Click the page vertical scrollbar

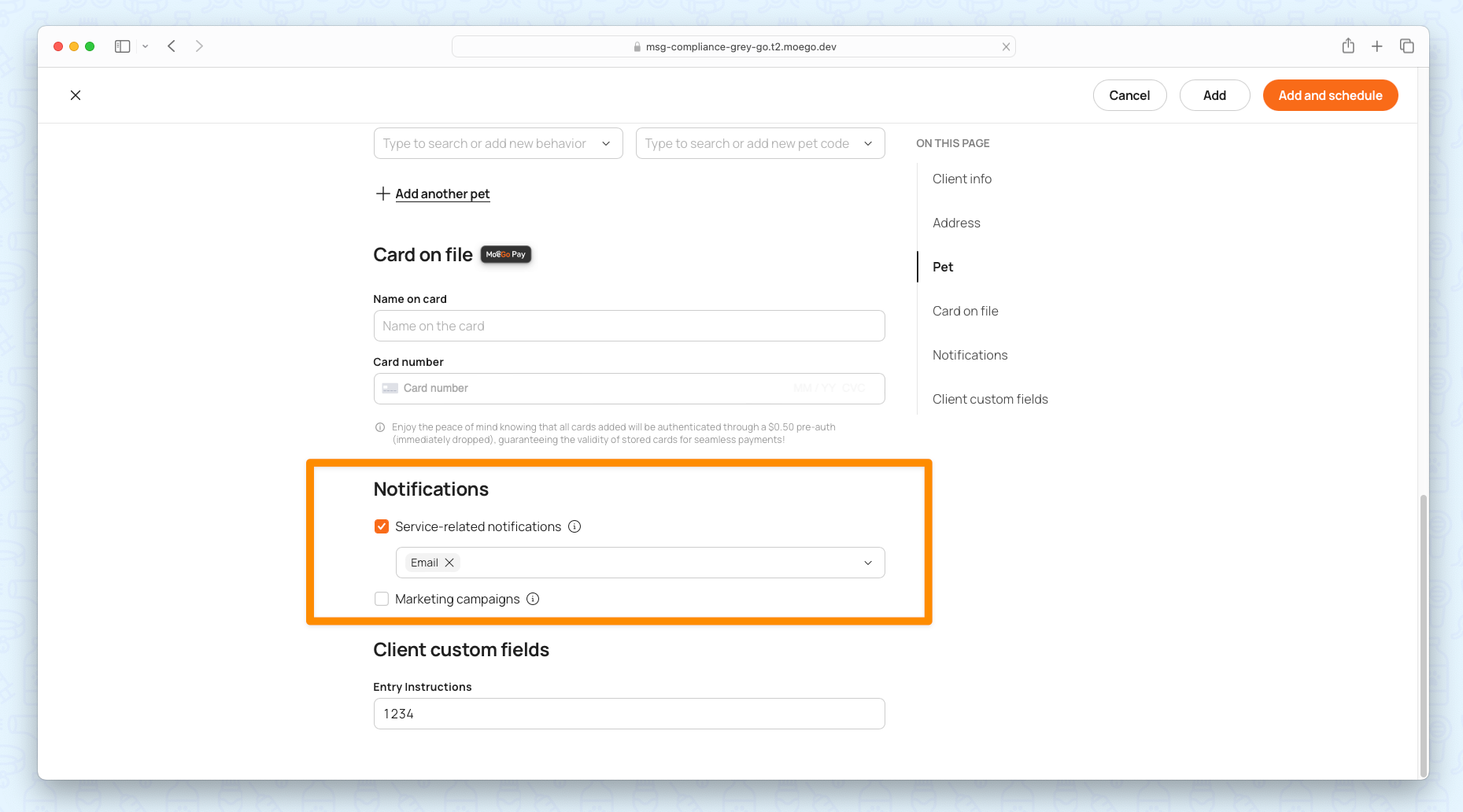(1422, 629)
